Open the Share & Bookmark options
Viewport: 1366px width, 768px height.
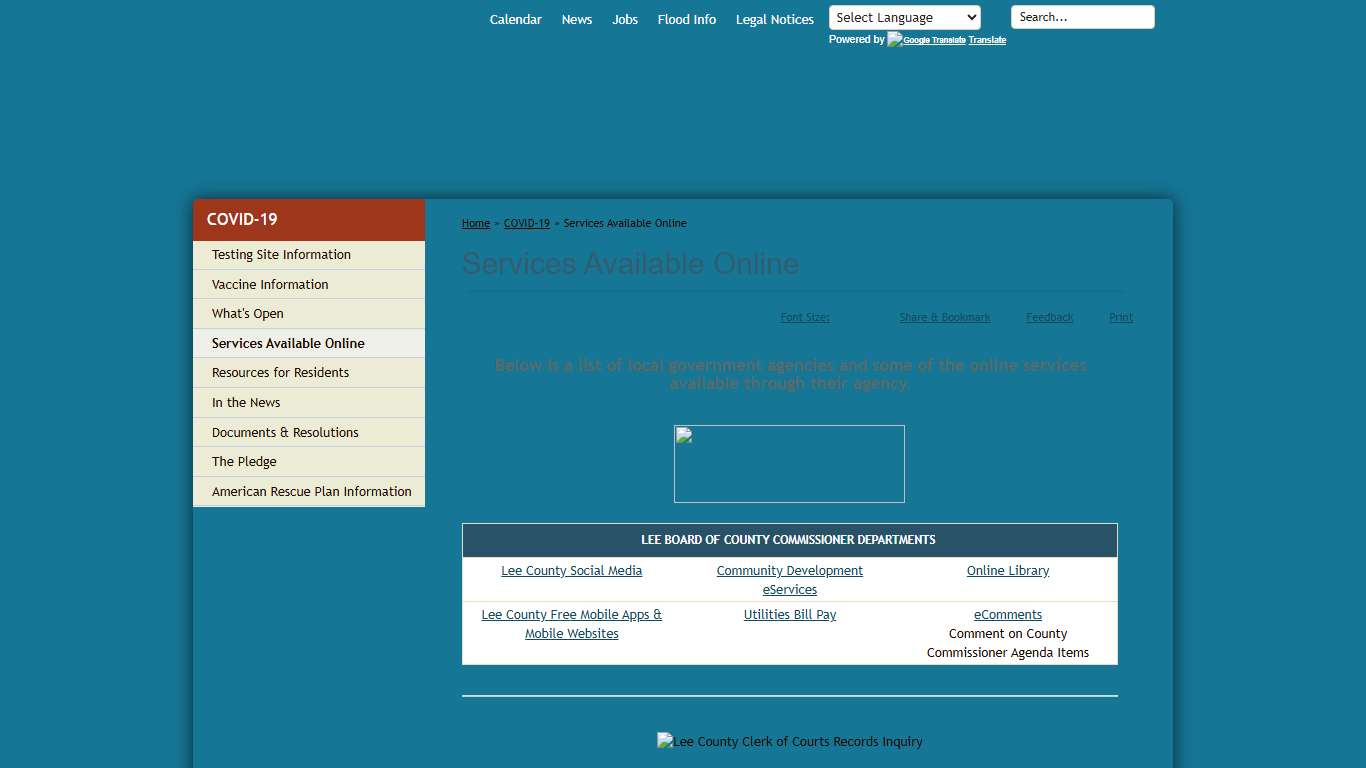pyautogui.click(x=944, y=317)
